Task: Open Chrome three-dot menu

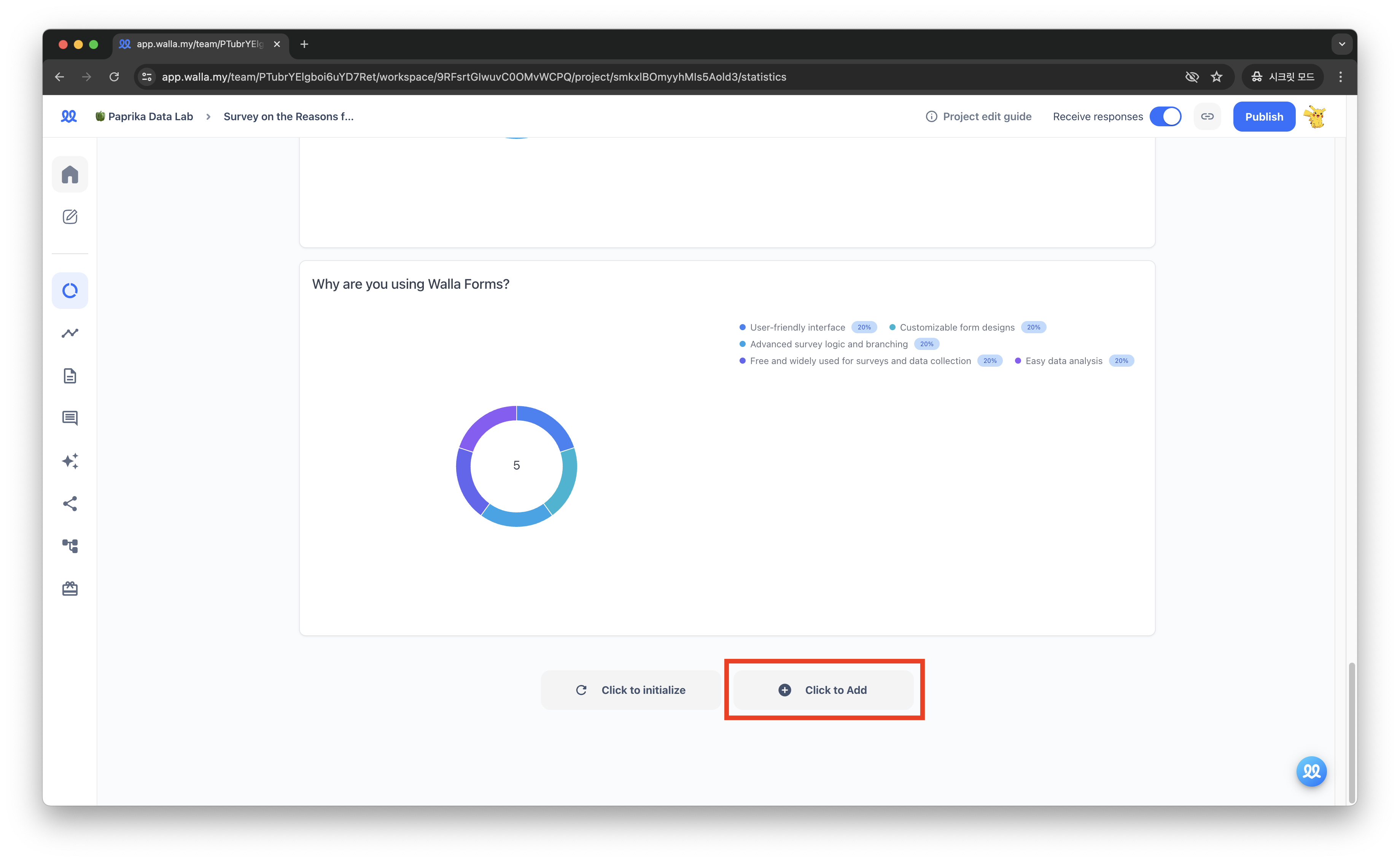Action: tap(1340, 77)
